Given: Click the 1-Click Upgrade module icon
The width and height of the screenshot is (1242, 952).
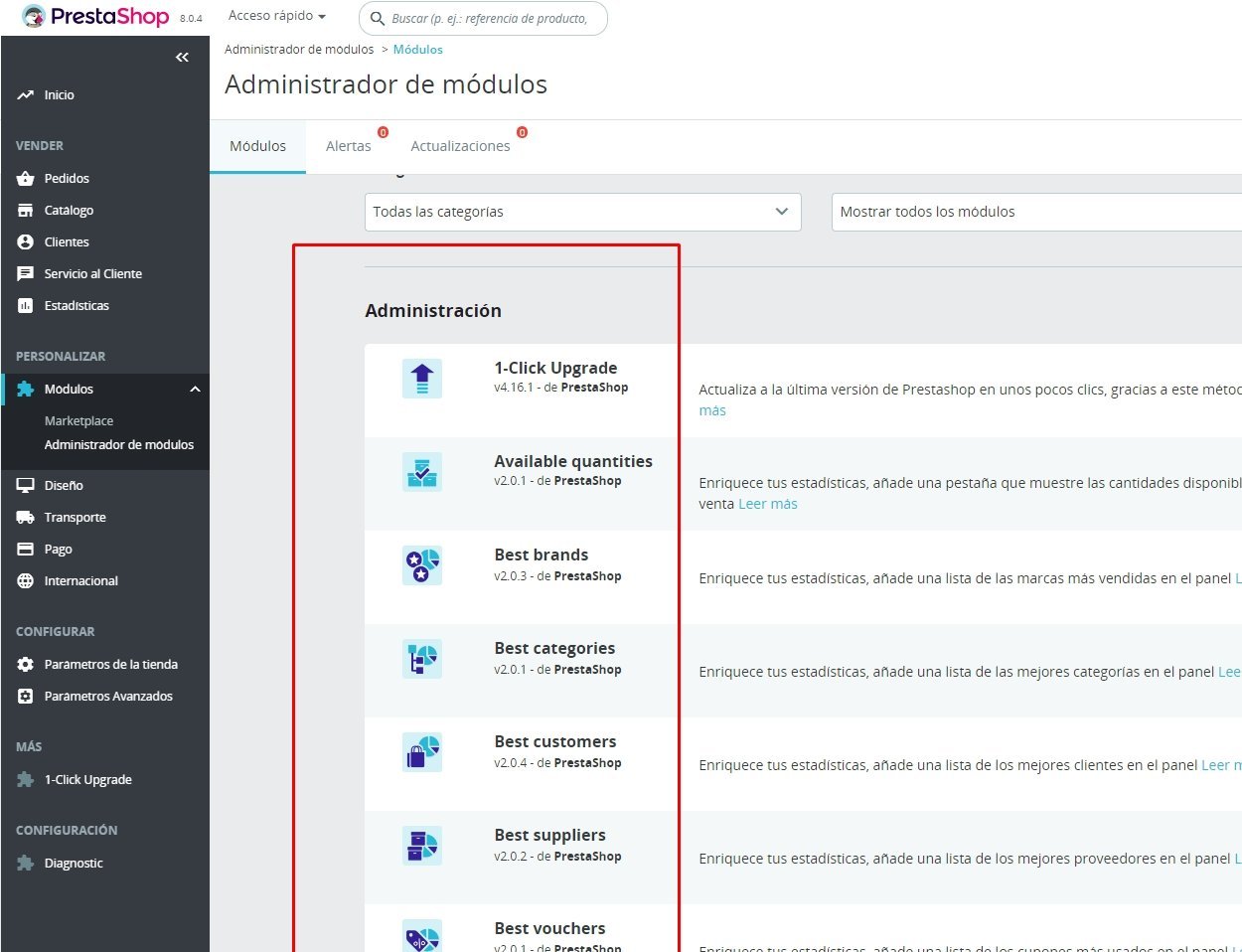Looking at the screenshot, I should [422, 379].
